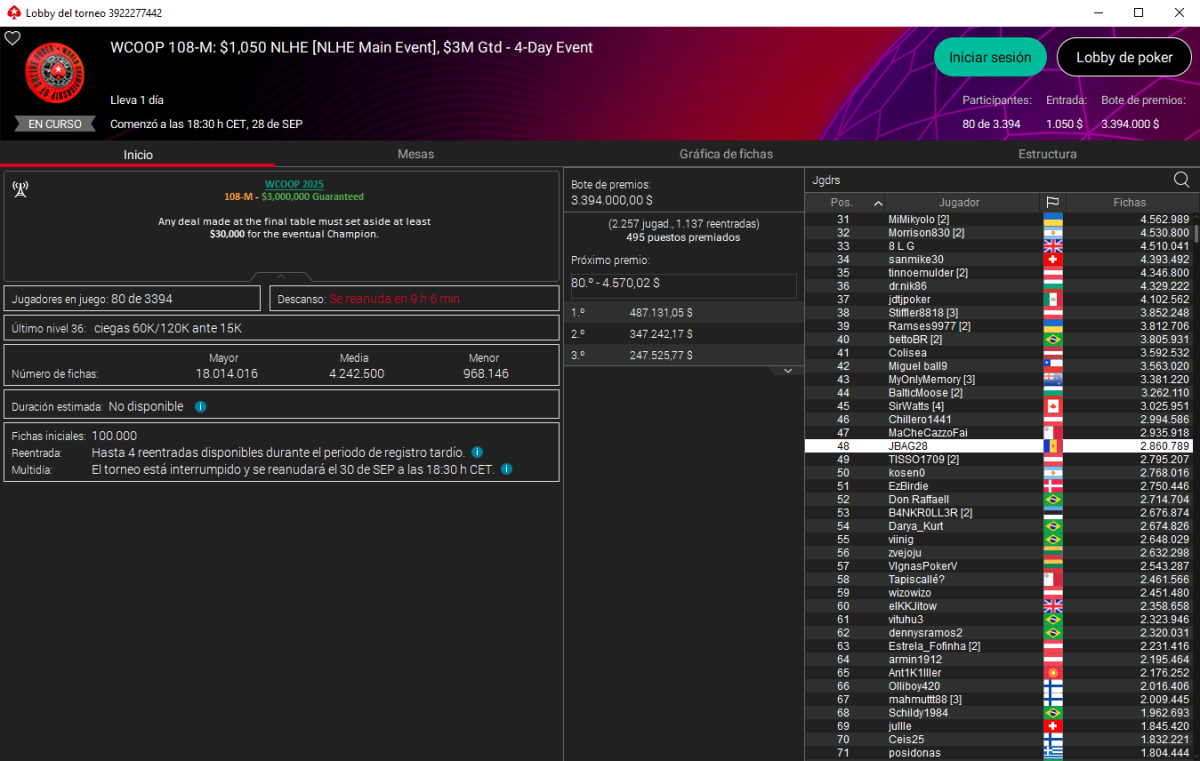1200x761 pixels.
Task: Click next prize box 80.º - 4.570,02 $
Action: [684, 285]
